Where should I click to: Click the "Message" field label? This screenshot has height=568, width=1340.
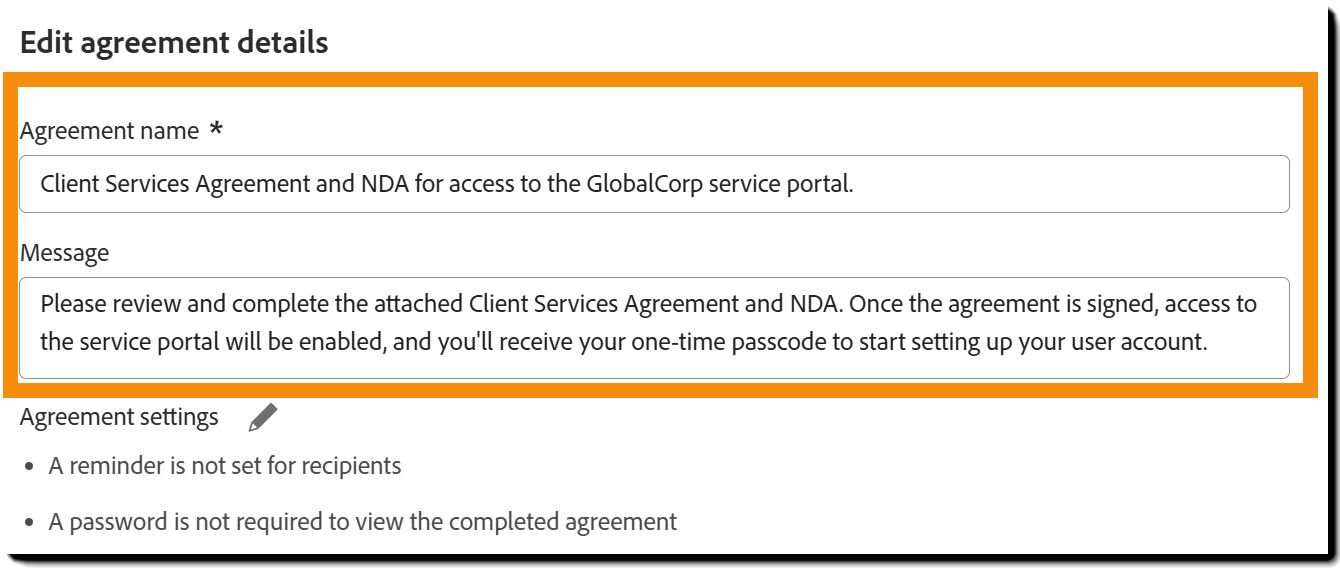click(x=64, y=253)
